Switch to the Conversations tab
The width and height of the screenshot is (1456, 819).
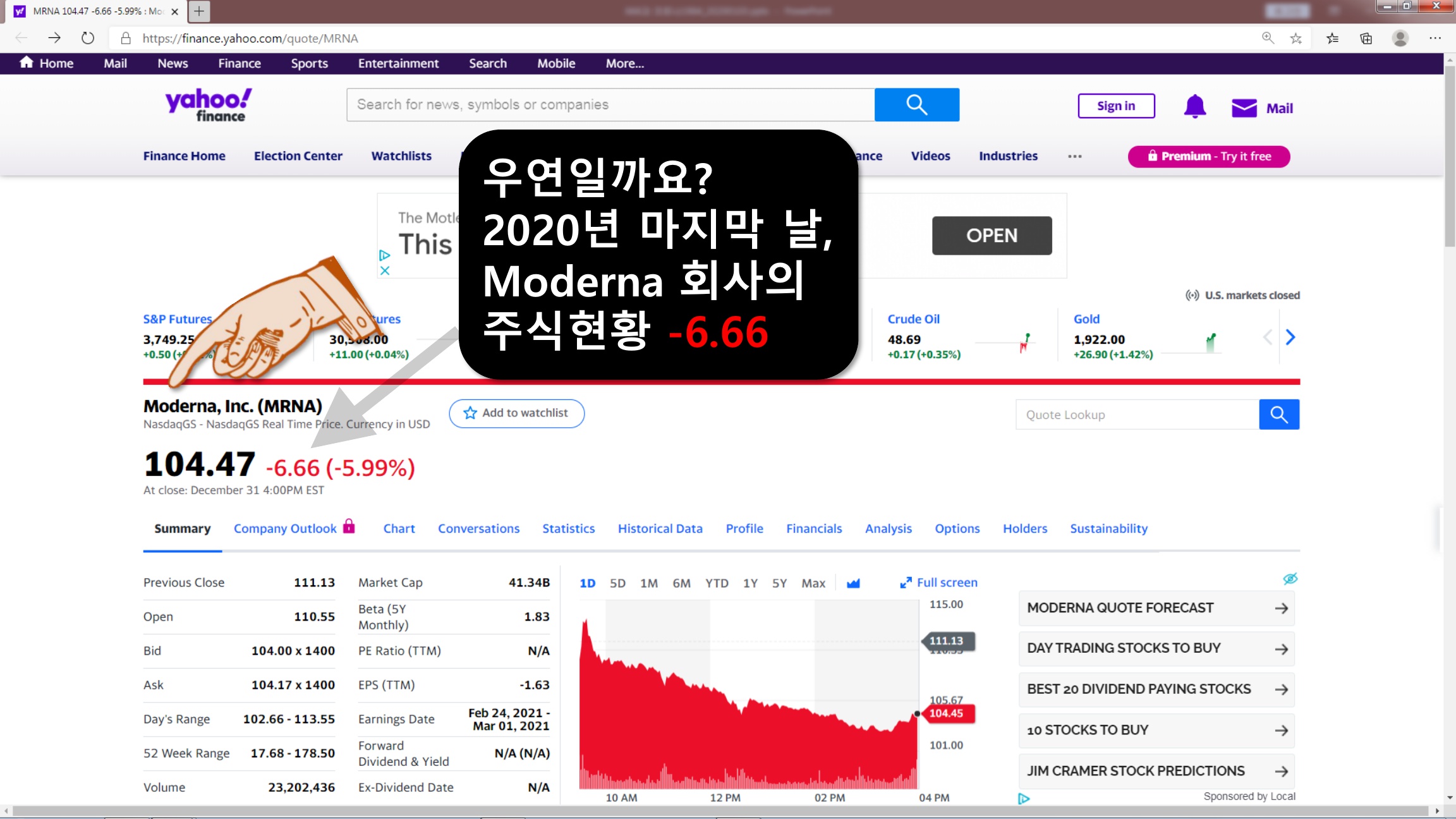coord(478,529)
